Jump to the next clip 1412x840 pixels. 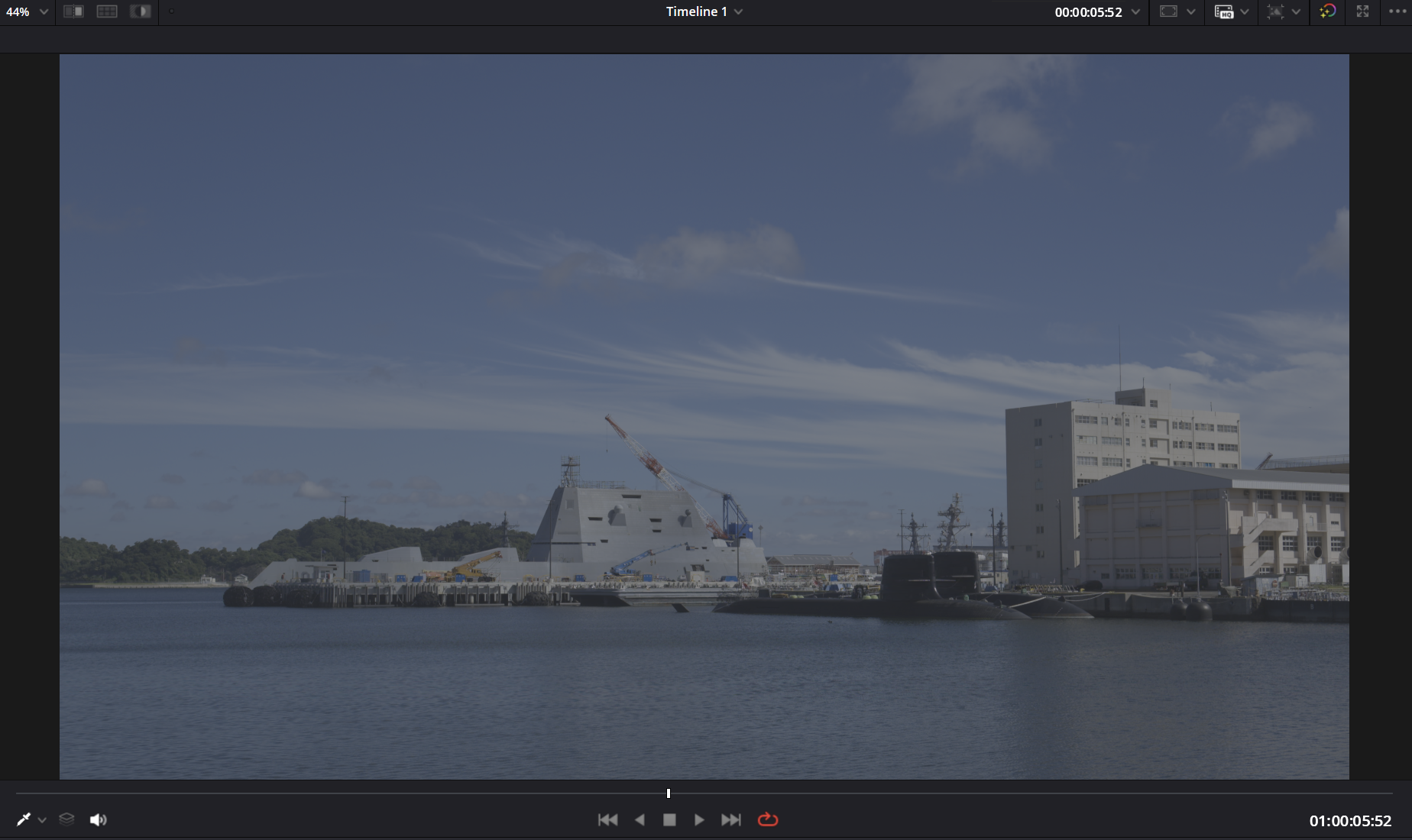pyautogui.click(x=731, y=819)
